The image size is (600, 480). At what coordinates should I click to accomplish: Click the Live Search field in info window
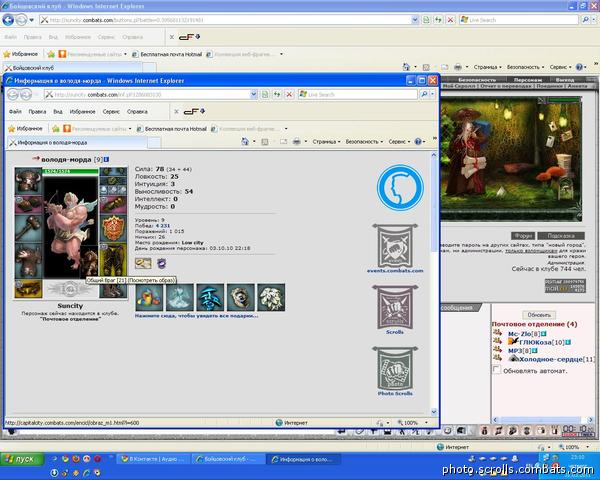pos(358,94)
